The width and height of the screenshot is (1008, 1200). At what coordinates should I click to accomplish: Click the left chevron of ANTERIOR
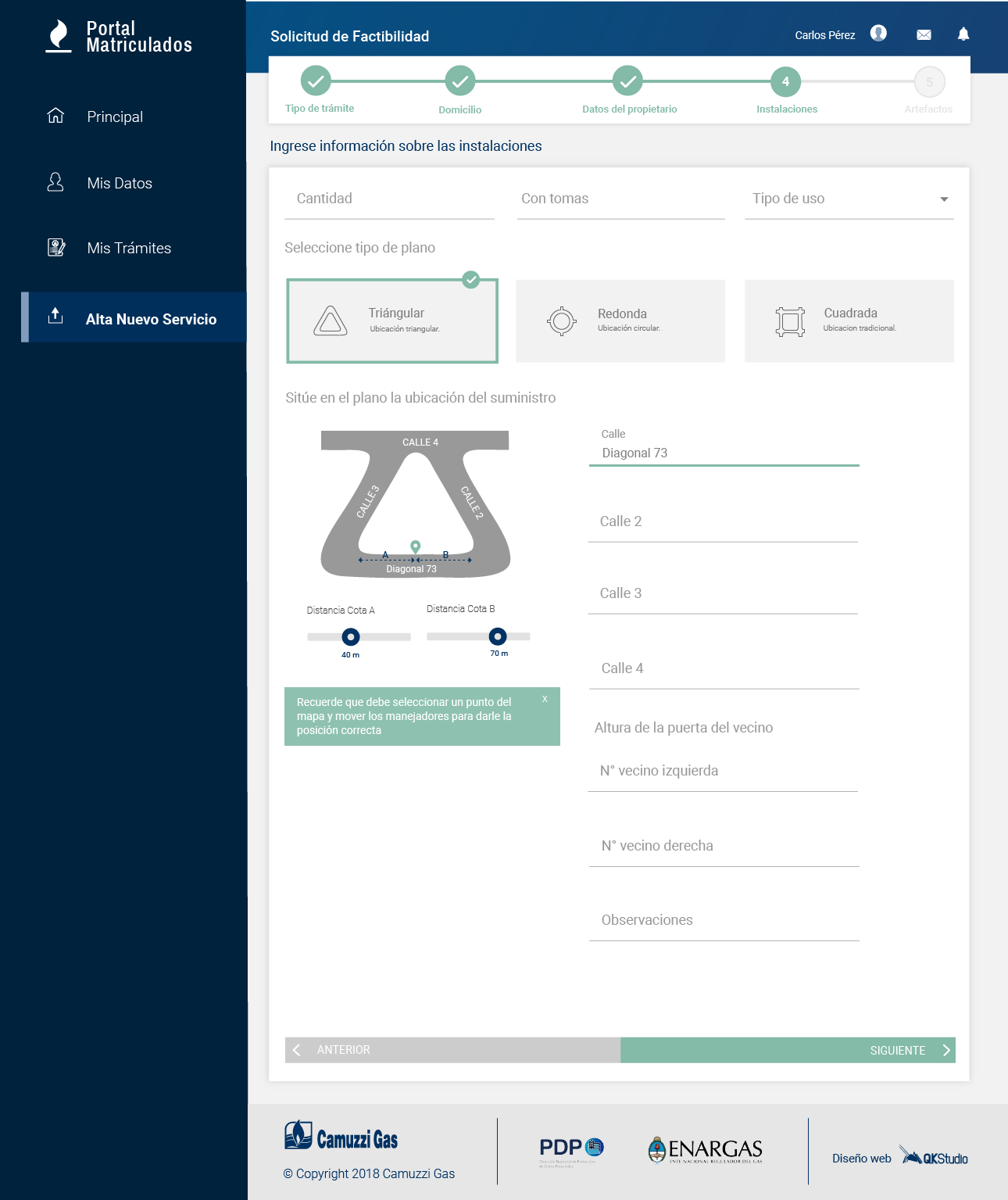click(x=297, y=1050)
